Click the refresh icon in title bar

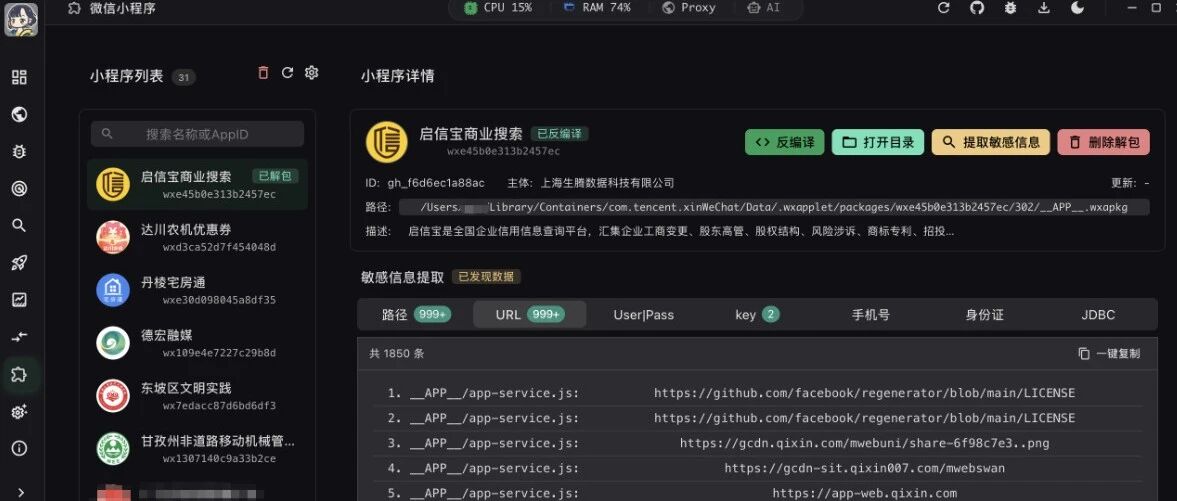pos(944,8)
